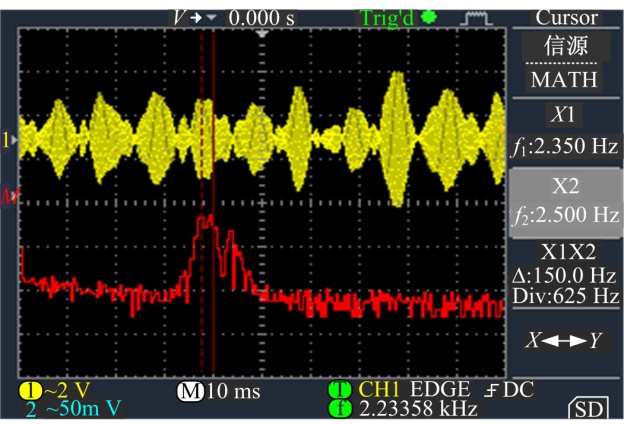
Task: Click the CH1 EDGE trigger readout
Action: pos(404,389)
